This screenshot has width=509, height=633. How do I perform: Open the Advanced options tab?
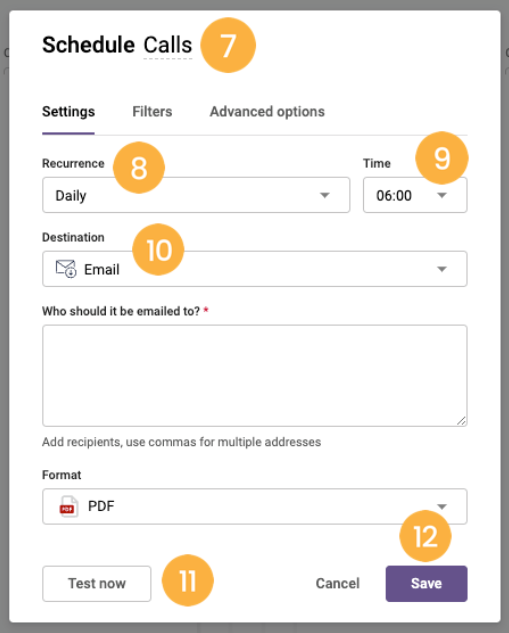267,111
